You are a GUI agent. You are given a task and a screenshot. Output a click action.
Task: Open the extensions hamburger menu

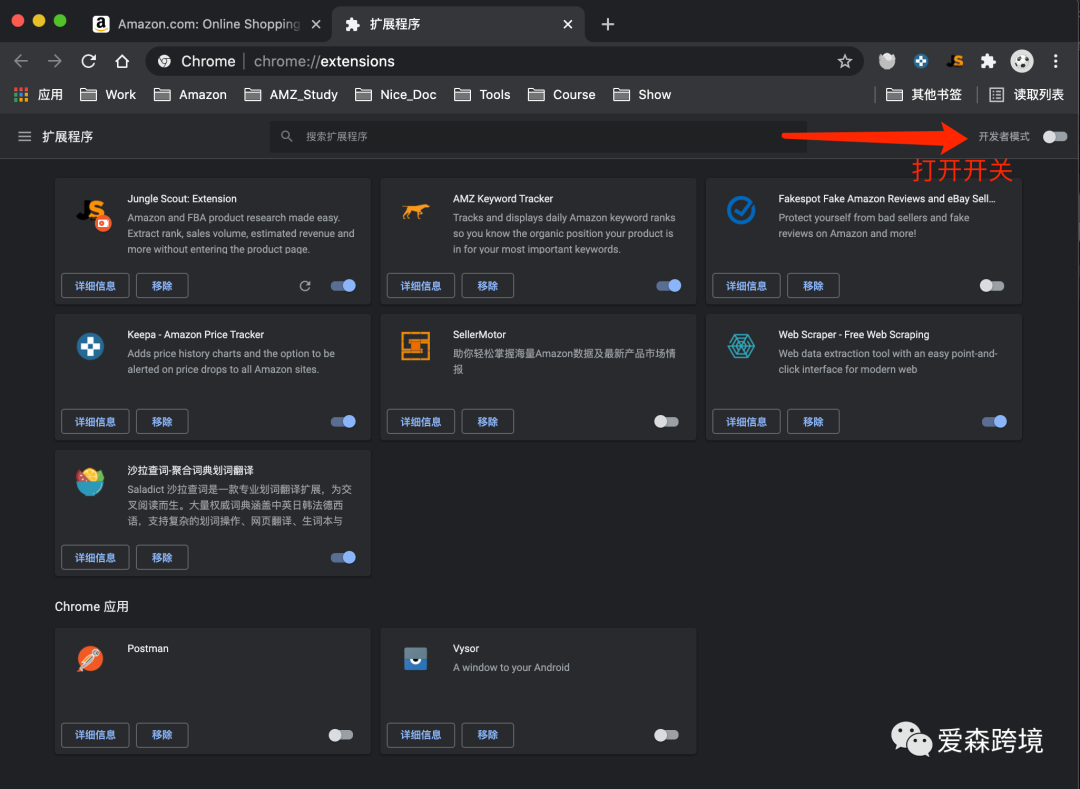pyautogui.click(x=24, y=136)
